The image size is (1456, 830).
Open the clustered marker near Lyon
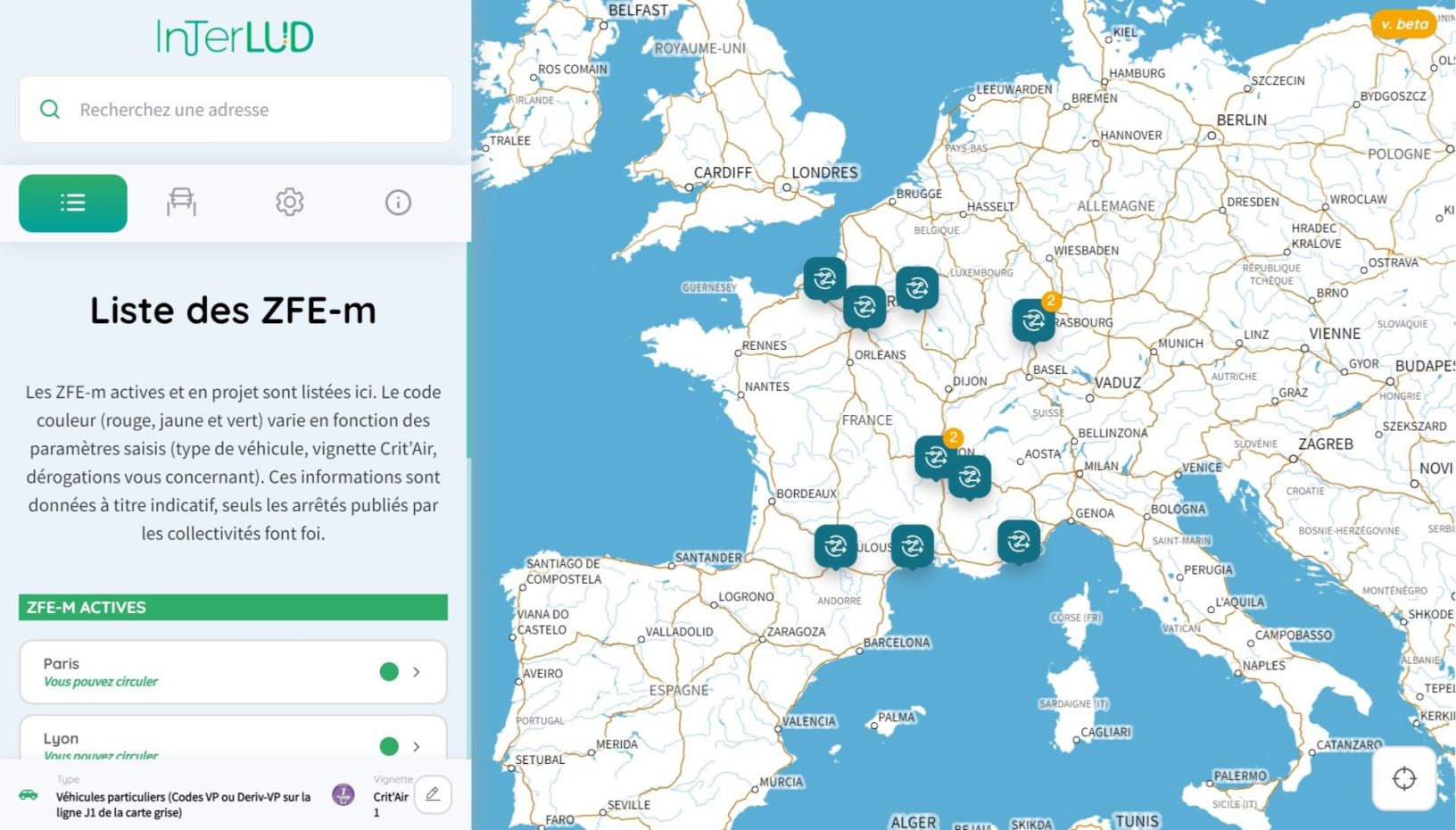pos(936,457)
